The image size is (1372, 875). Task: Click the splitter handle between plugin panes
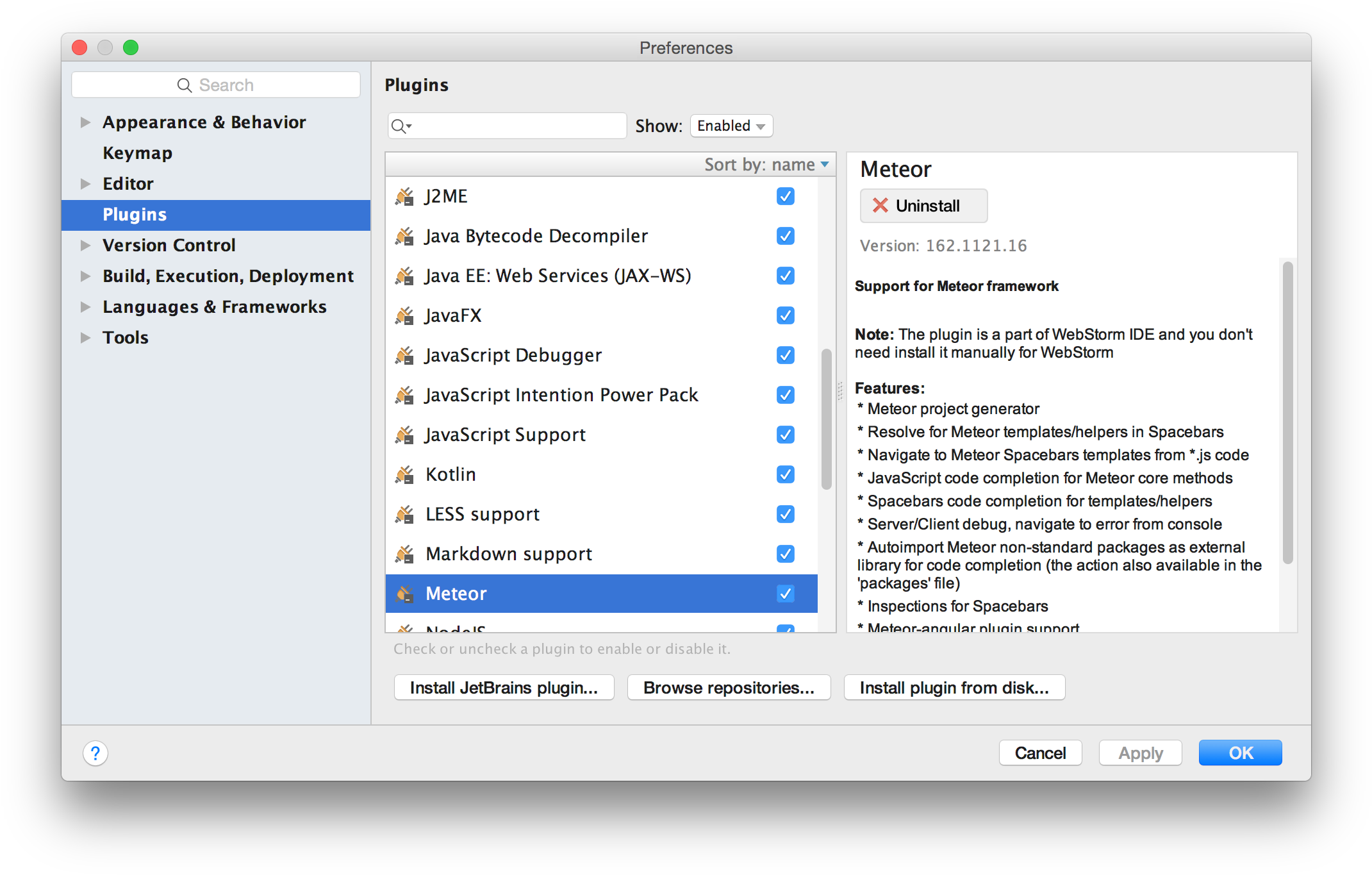pyautogui.click(x=840, y=391)
